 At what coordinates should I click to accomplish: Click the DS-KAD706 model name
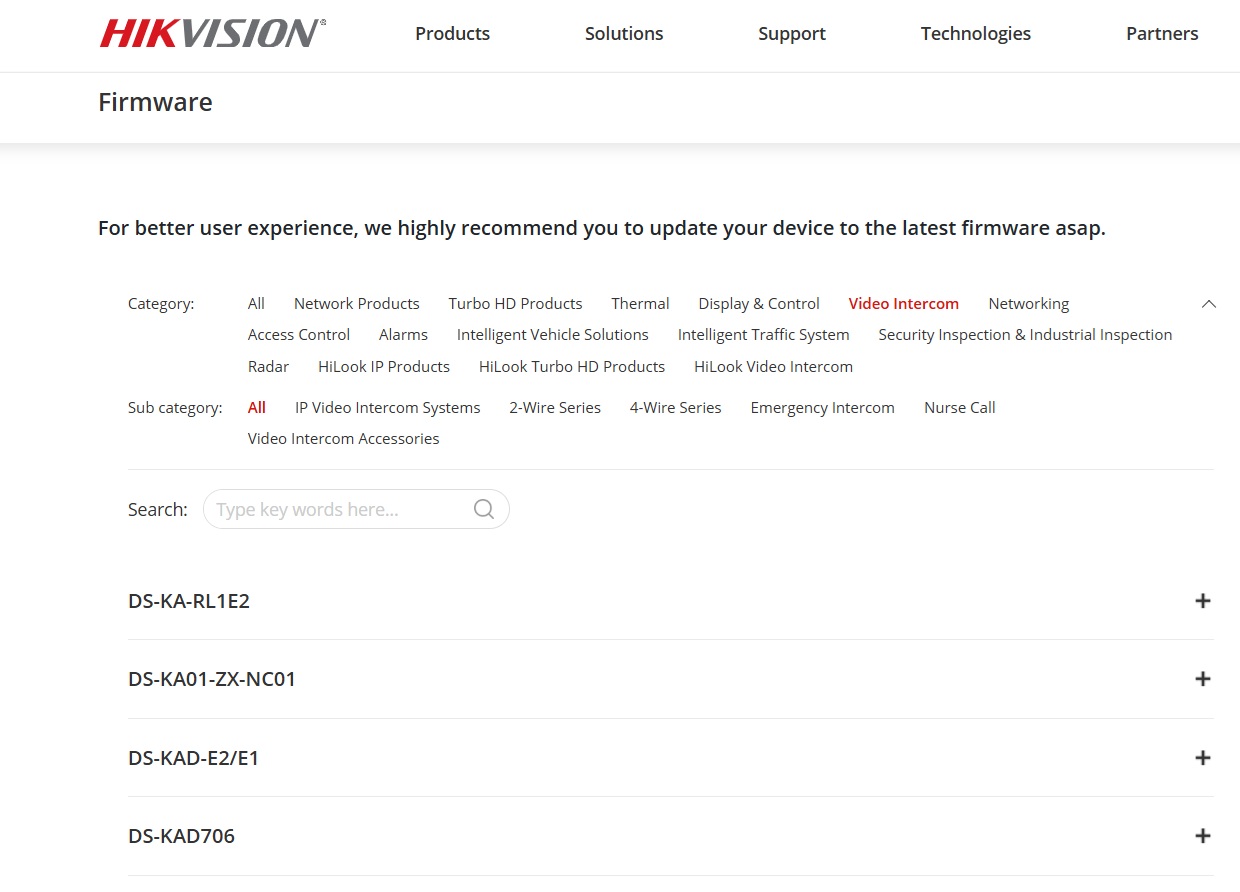[x=182, y=836]
